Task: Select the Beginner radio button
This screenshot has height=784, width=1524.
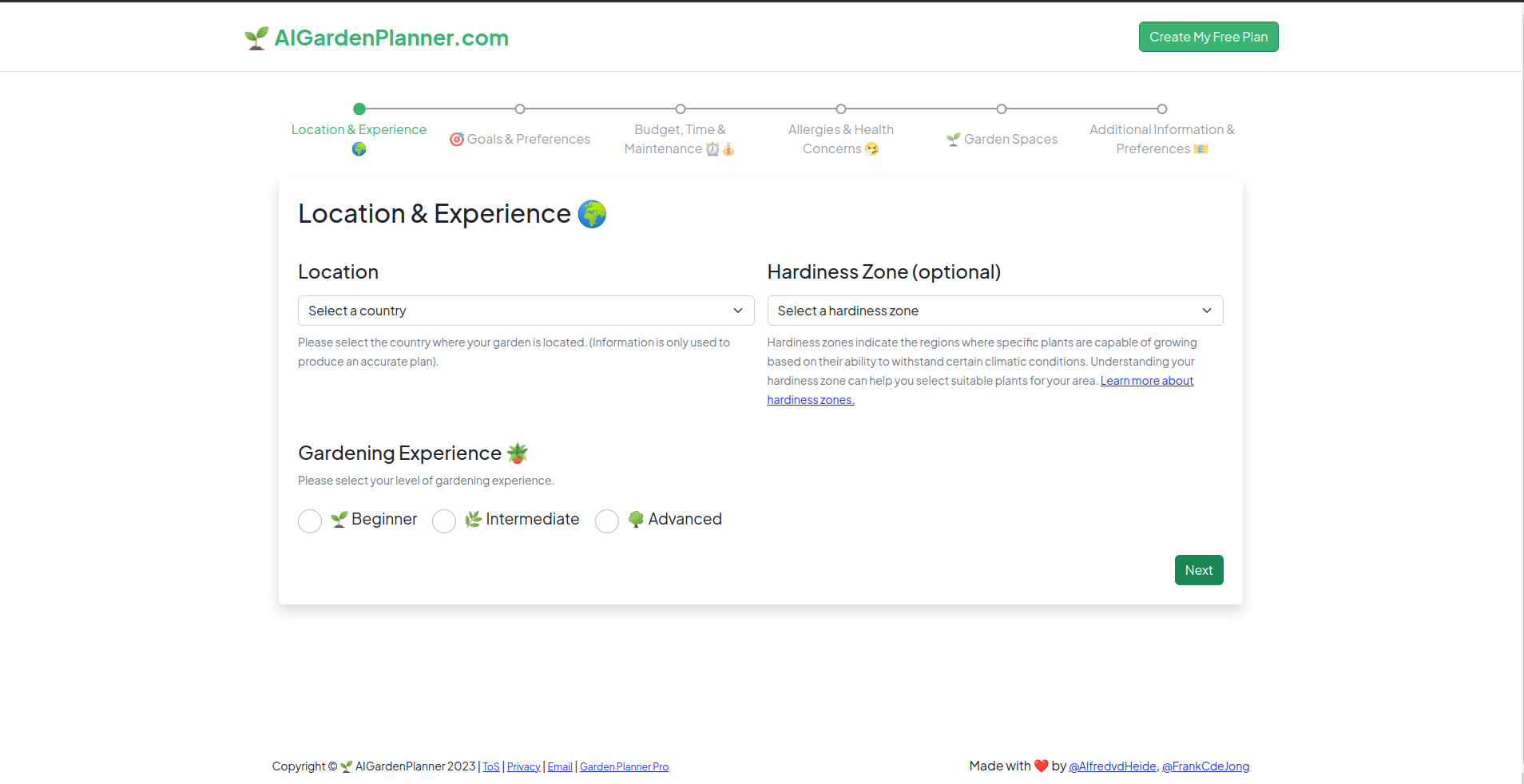Action: click(x=310, y=521)
